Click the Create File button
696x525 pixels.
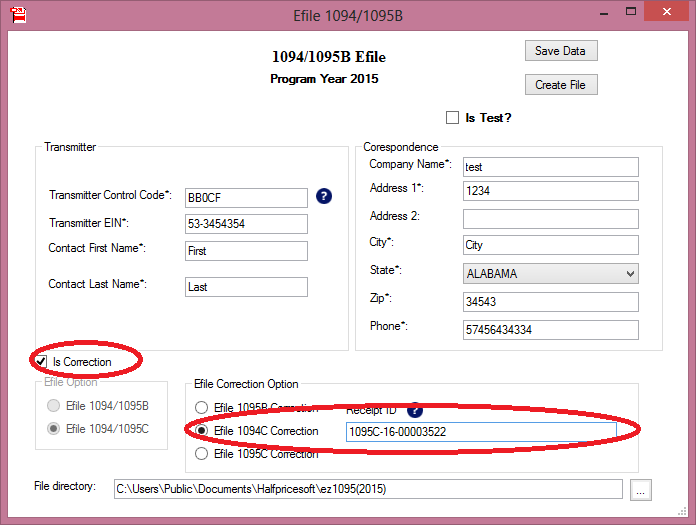[560, 85]
